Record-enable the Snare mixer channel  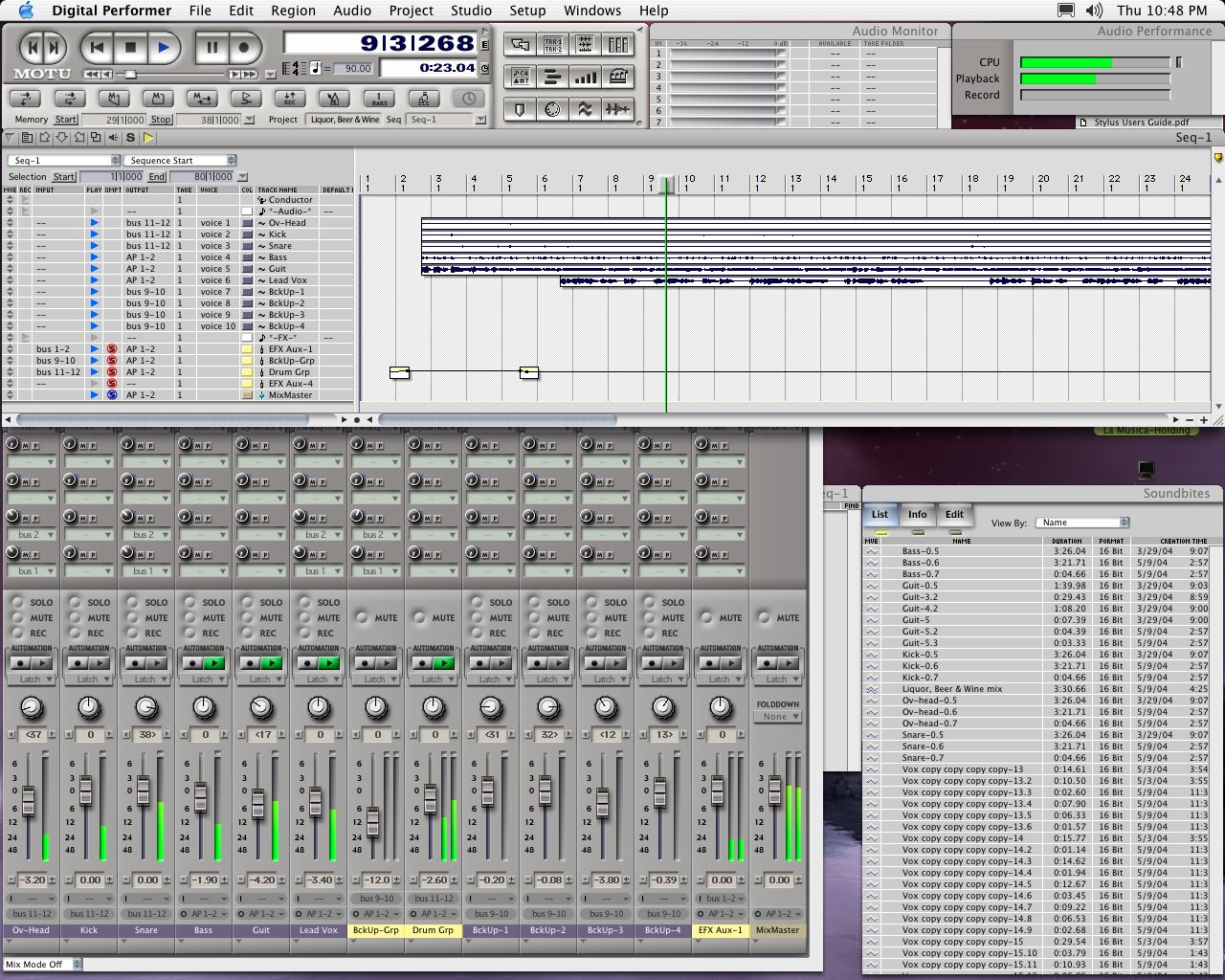point(131,633)
